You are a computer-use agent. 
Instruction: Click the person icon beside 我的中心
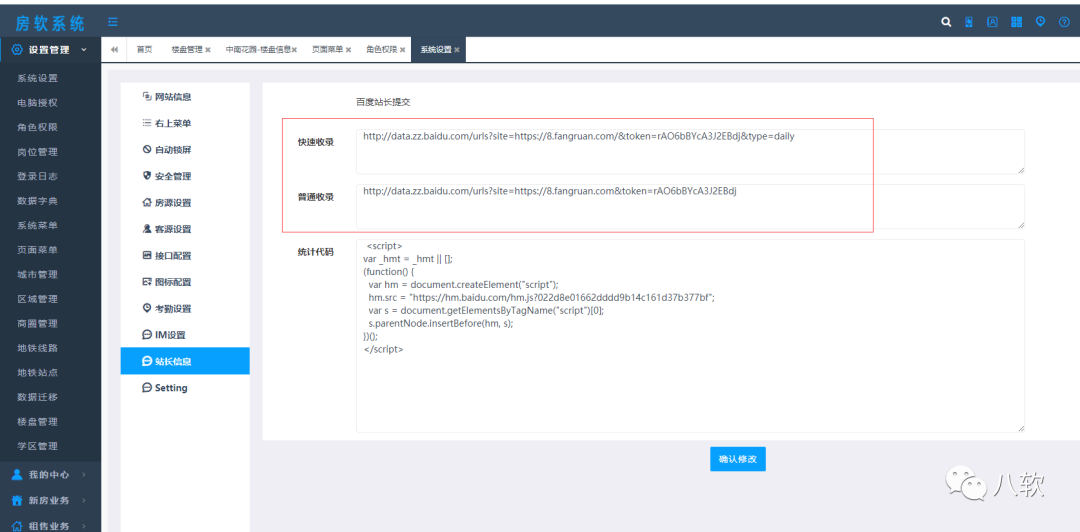(x=17, y=474)
